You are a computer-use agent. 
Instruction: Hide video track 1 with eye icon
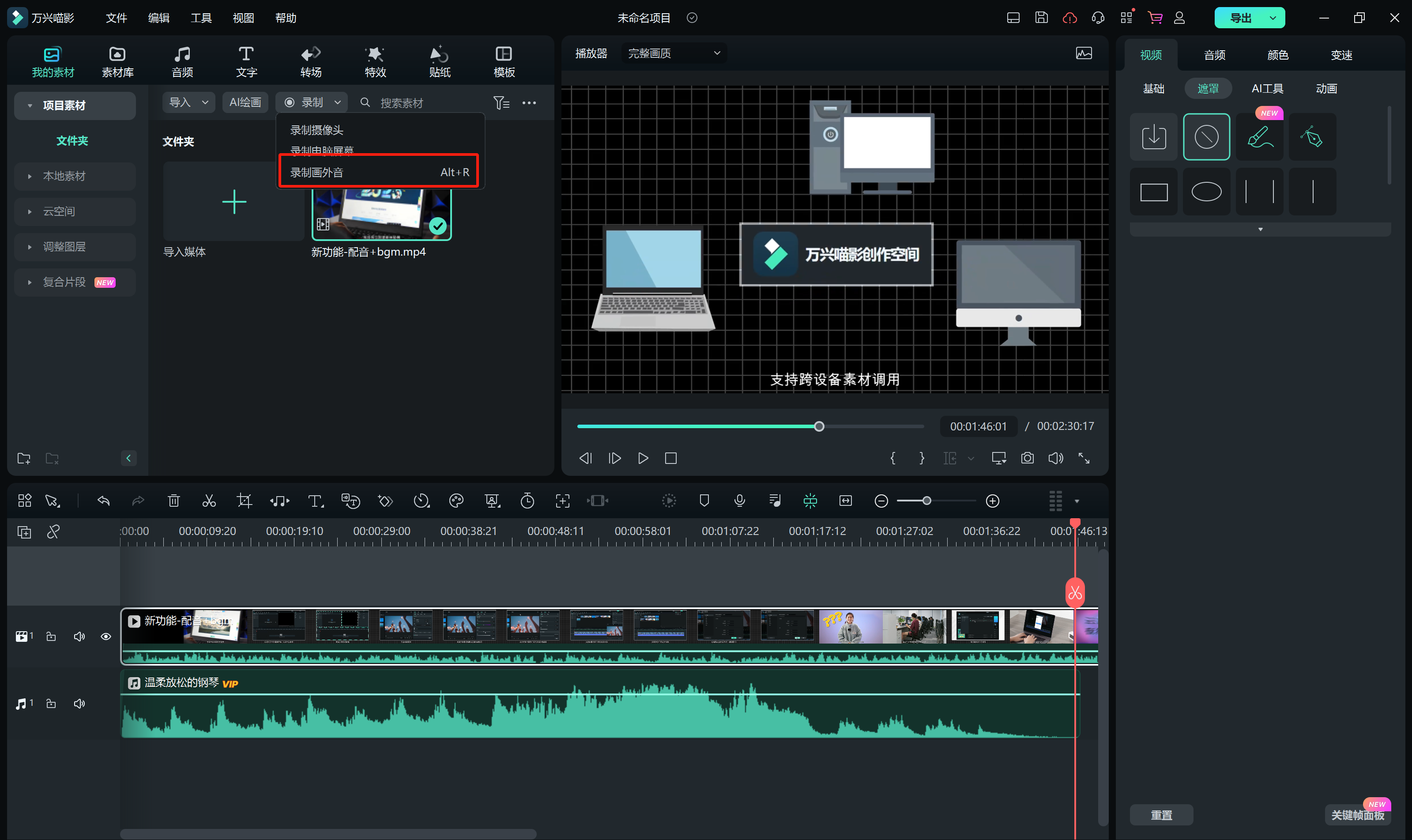click(106, 637)
